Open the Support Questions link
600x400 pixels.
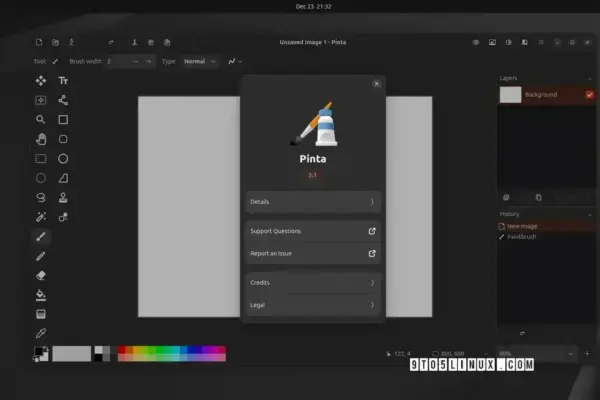click(x=313, y=231)
